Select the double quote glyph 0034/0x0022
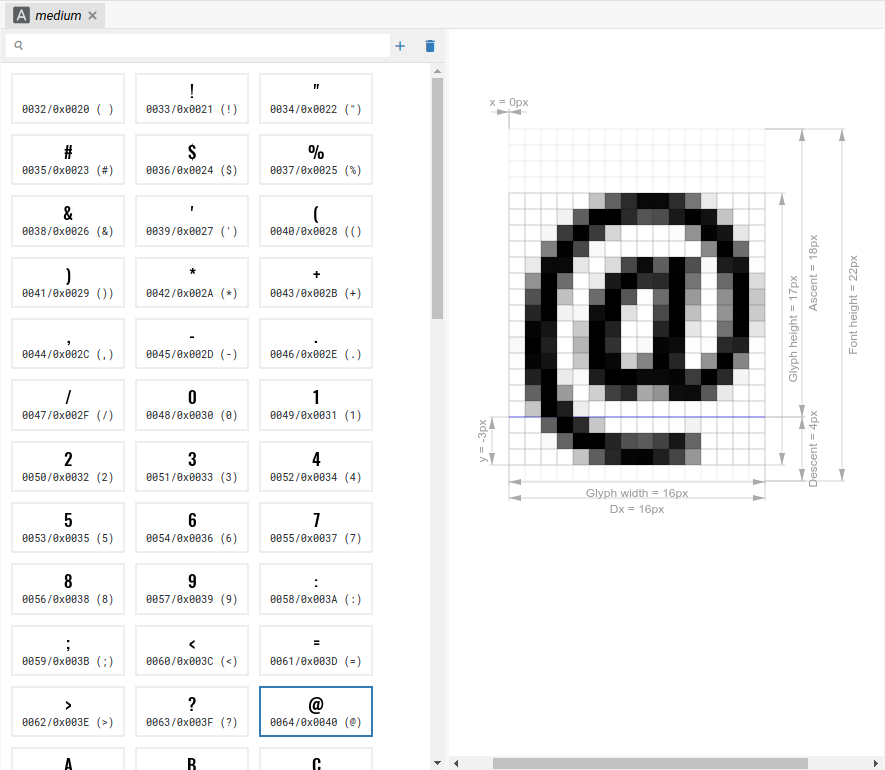 pyautogui.click(x=316, y=98)
